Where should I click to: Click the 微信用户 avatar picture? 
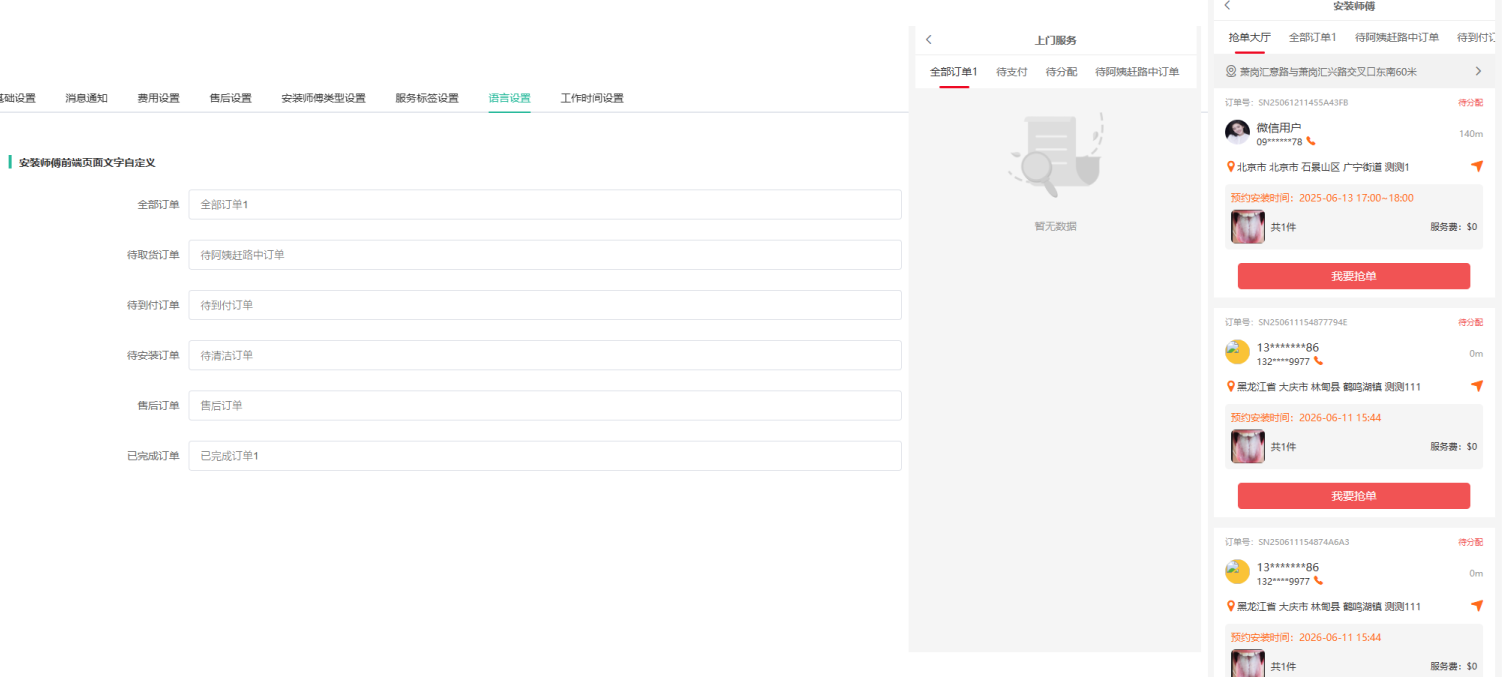pyautogui.click(x=1238, y=132)
